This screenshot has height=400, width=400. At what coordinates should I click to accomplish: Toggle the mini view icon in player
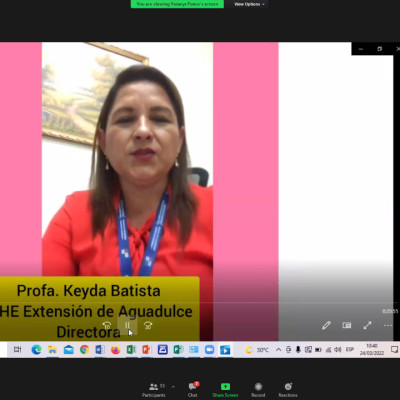coord(347,325)
